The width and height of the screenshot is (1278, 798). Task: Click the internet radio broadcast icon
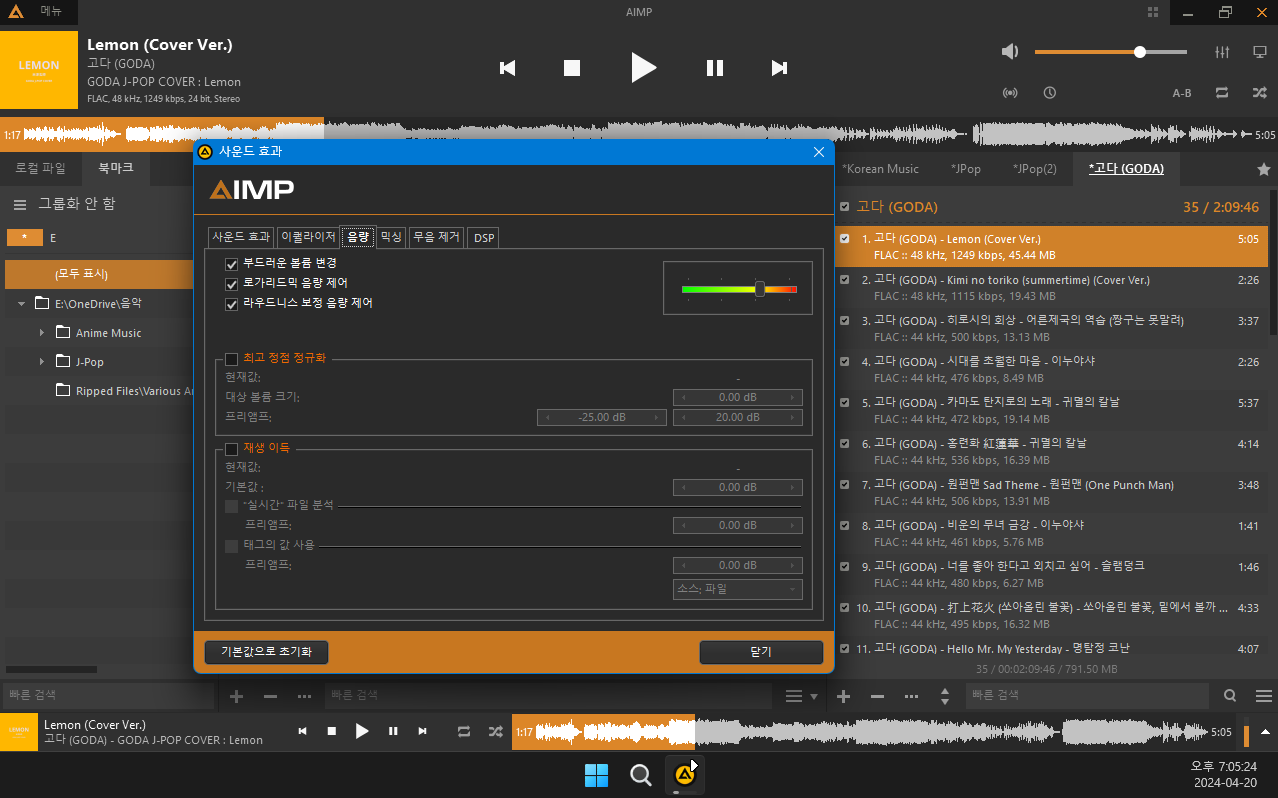(1010, 92)
